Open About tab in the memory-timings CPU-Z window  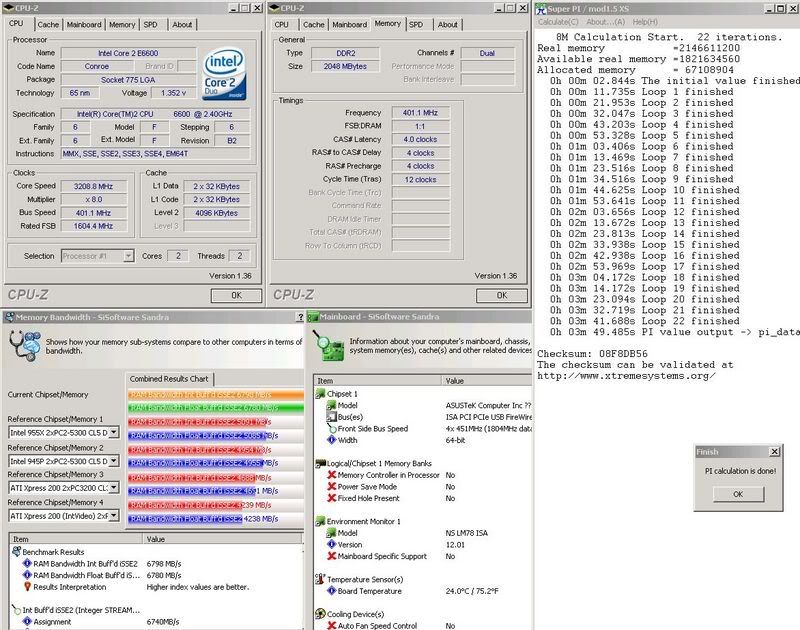pos(447,24)
